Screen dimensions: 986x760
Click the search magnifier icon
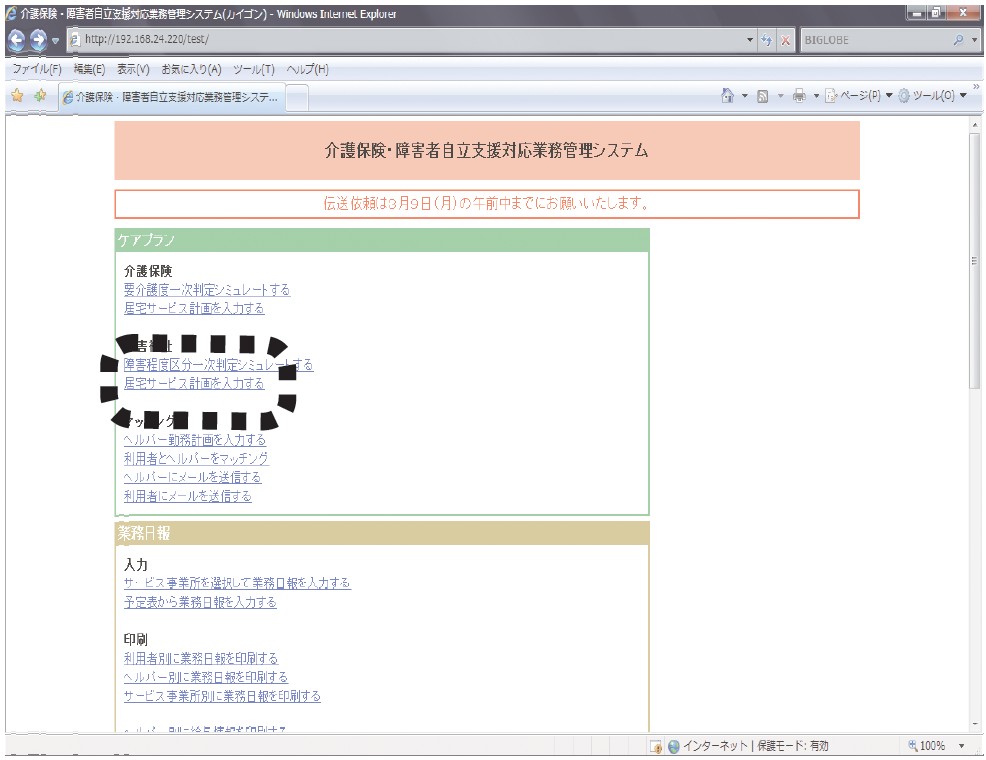[958, 40]
